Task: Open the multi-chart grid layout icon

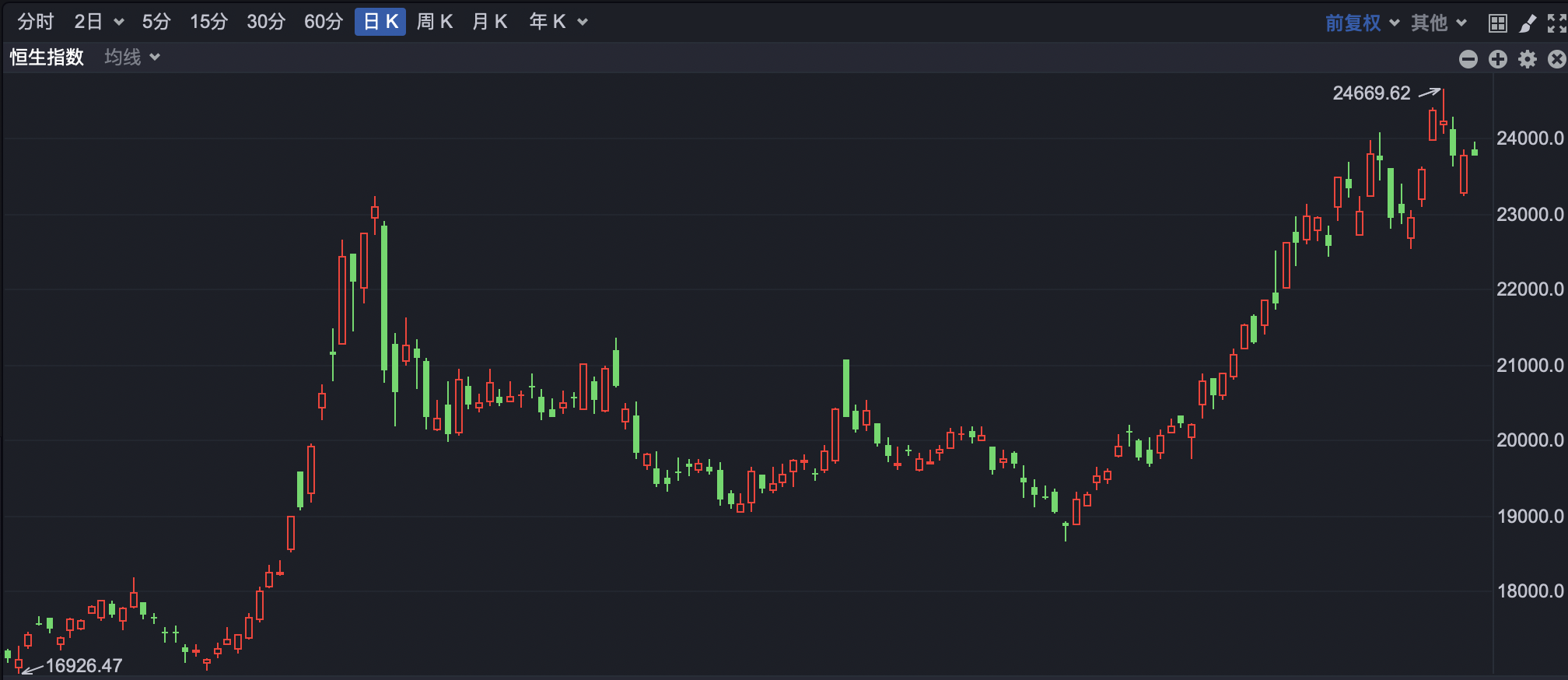Action: coord(1497,23)
